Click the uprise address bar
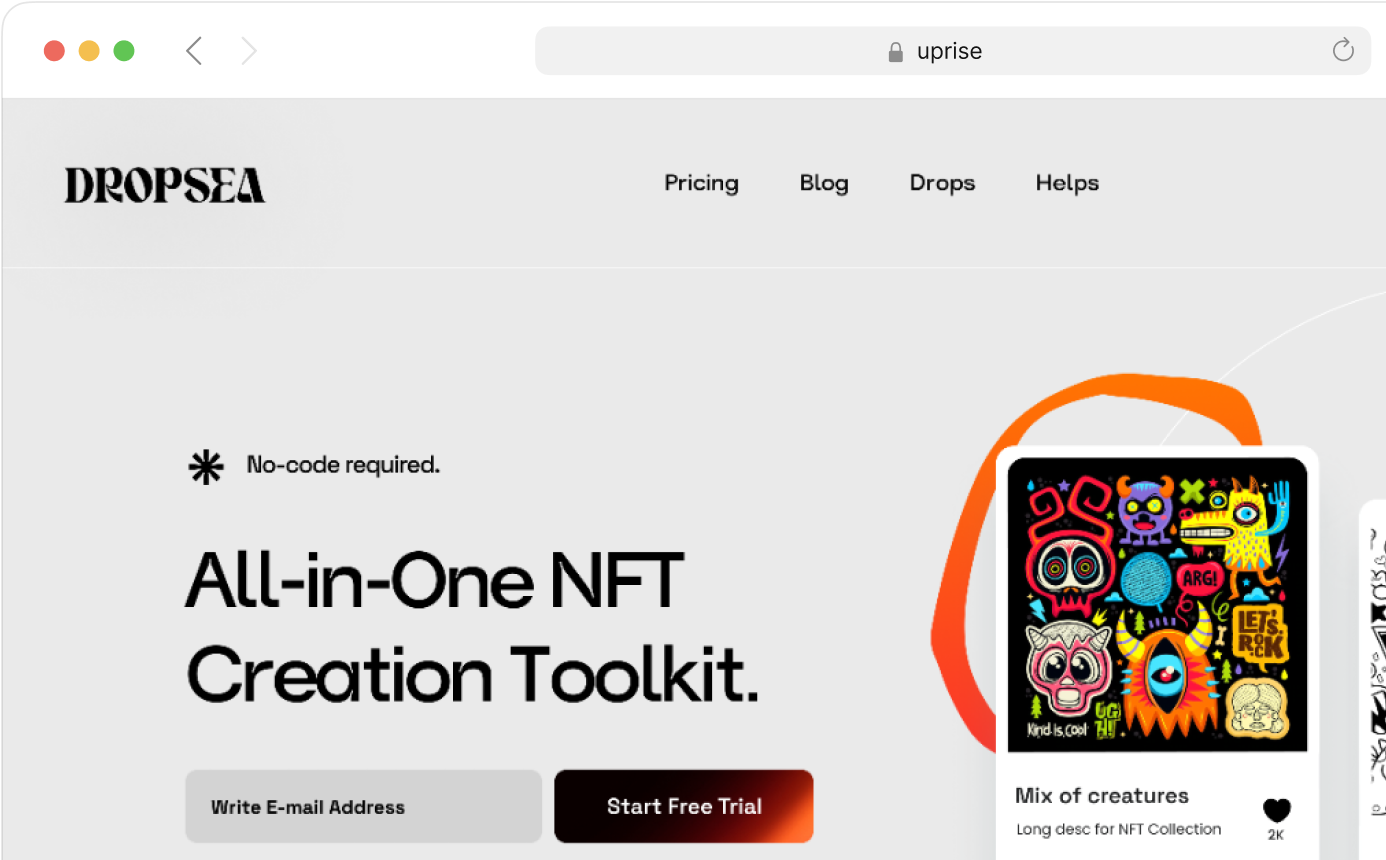Viewport: 1386px width, 860px height. coord(950,51)
